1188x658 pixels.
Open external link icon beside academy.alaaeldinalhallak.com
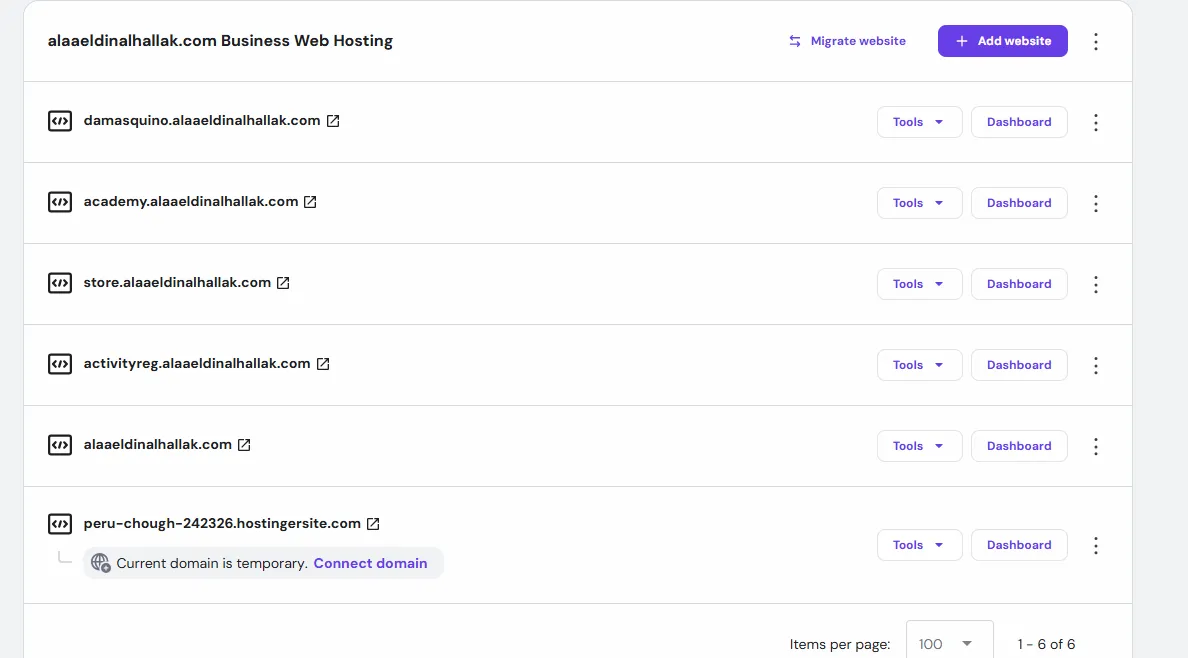310,202
